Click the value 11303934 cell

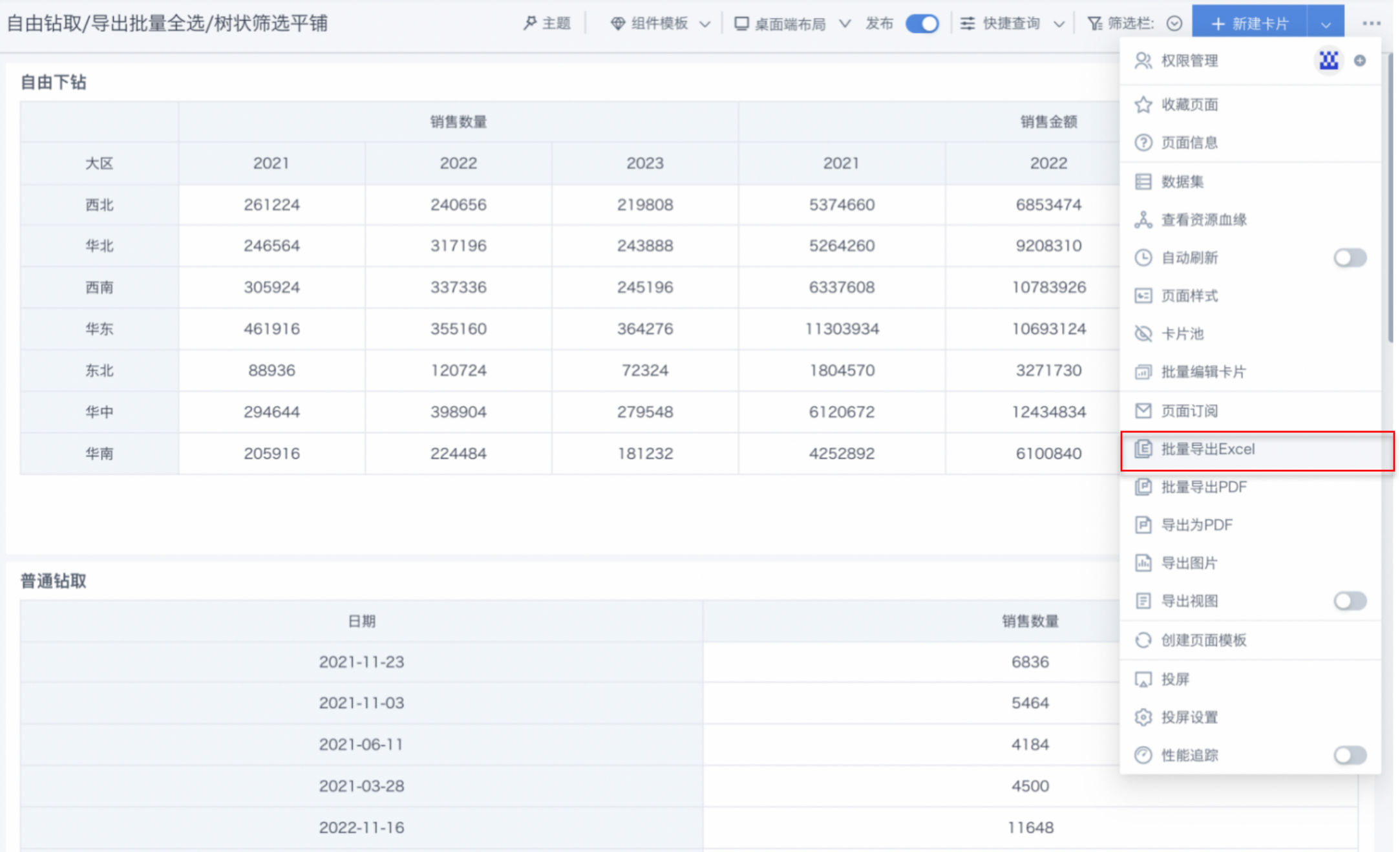click(842, 329)
